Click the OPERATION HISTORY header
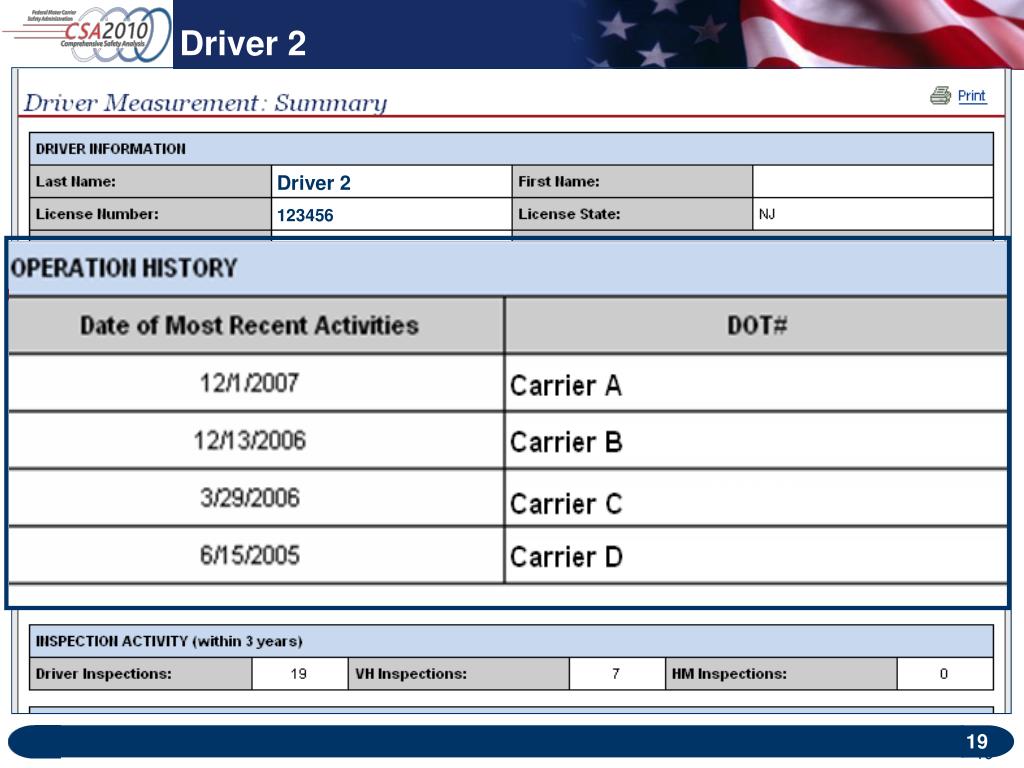This screenshot has height=768, width=1024. 507,268
